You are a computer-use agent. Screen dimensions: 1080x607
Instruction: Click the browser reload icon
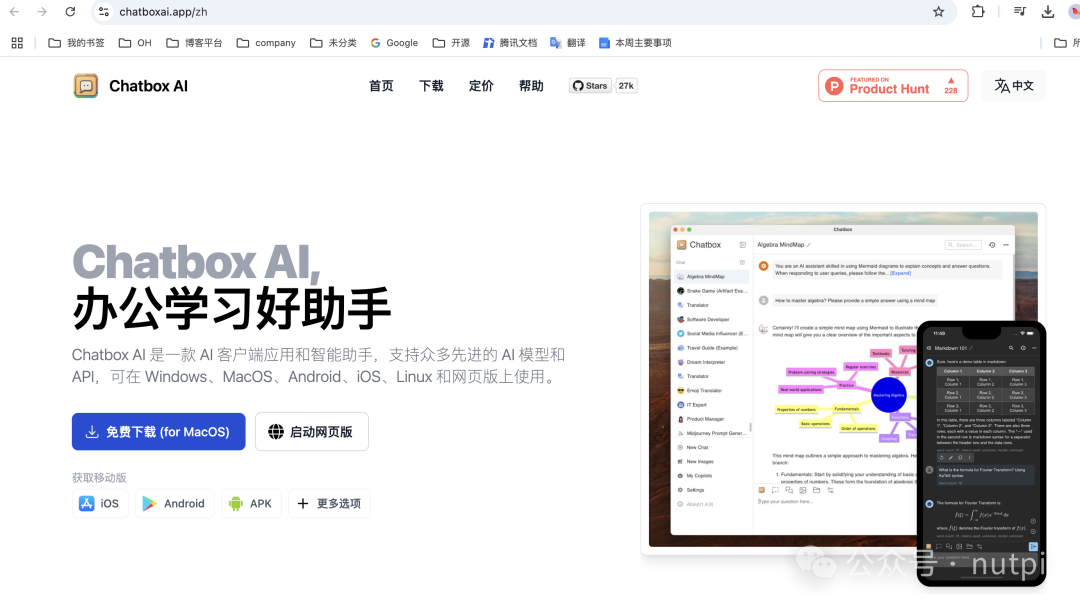[x=70, y=12]
